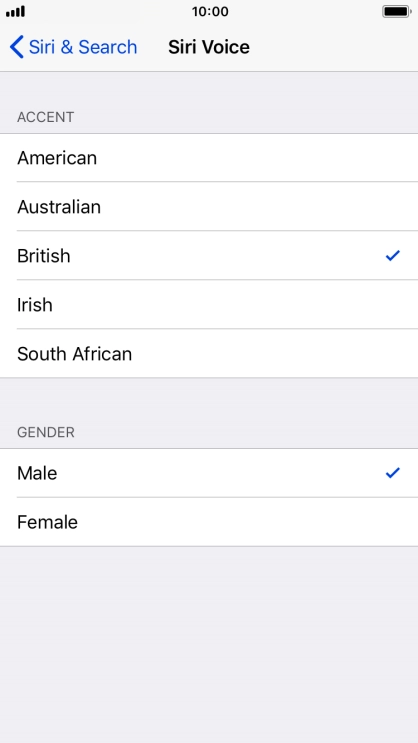
Task: Choose the Australian accent option
Action: tap(209, 207)
